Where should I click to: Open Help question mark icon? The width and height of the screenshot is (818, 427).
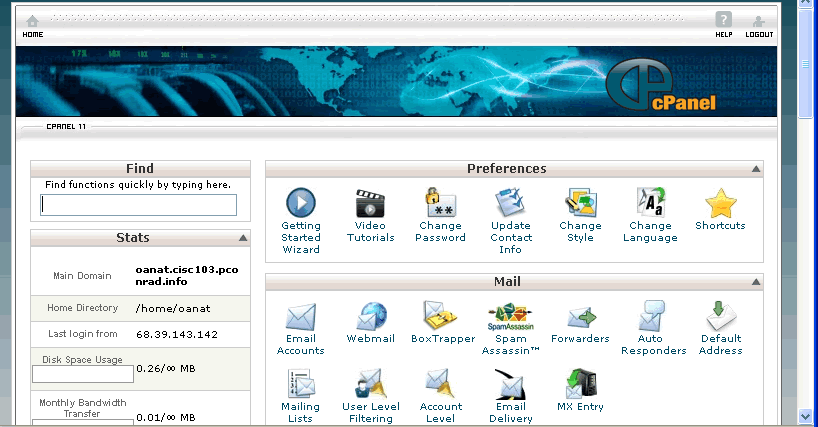[x=724, y=20]
